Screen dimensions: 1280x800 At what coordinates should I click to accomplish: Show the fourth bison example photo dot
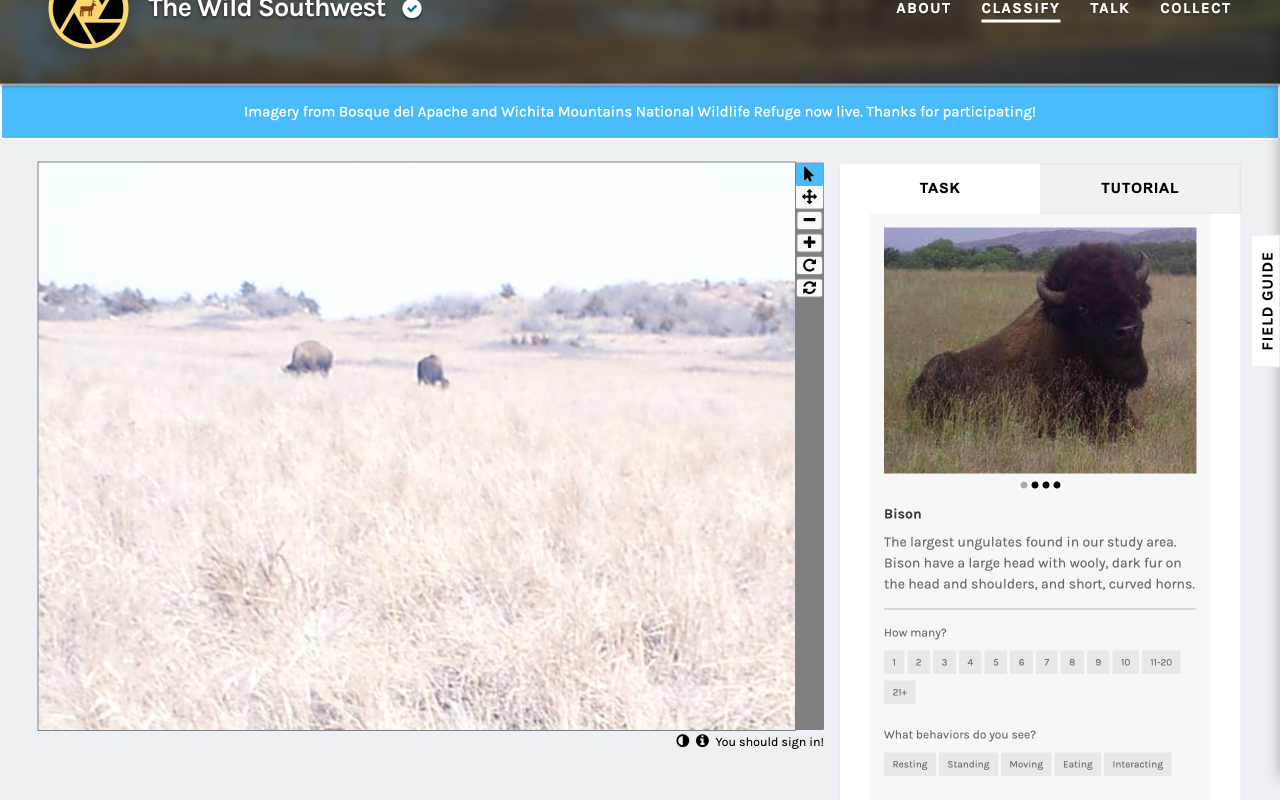point(1057,485)
